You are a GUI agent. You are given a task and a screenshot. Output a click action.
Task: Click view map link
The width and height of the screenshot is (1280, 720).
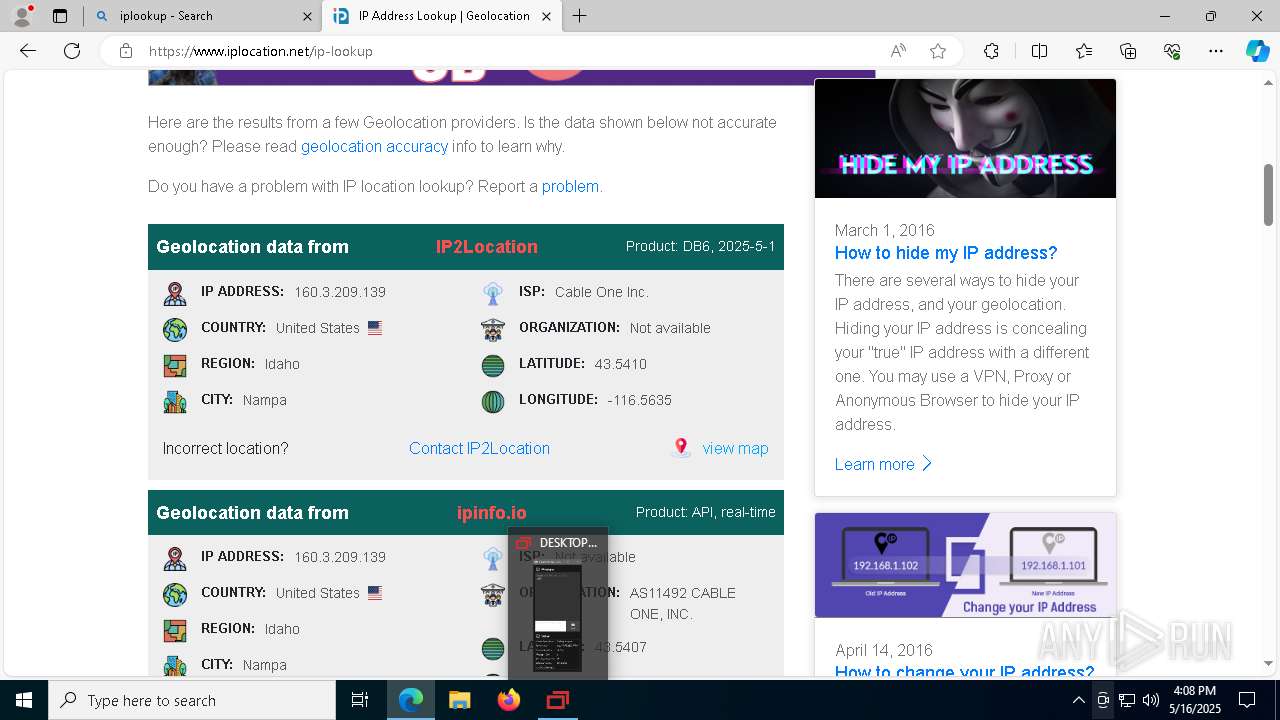[x=735, y=448]
